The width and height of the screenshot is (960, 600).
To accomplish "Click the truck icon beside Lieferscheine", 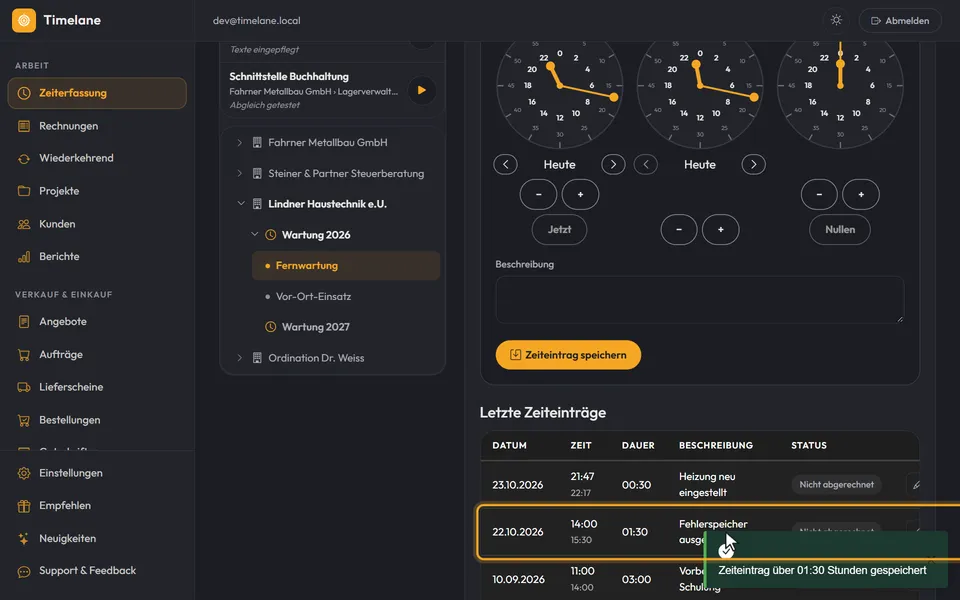I will [x=24, y=387].
